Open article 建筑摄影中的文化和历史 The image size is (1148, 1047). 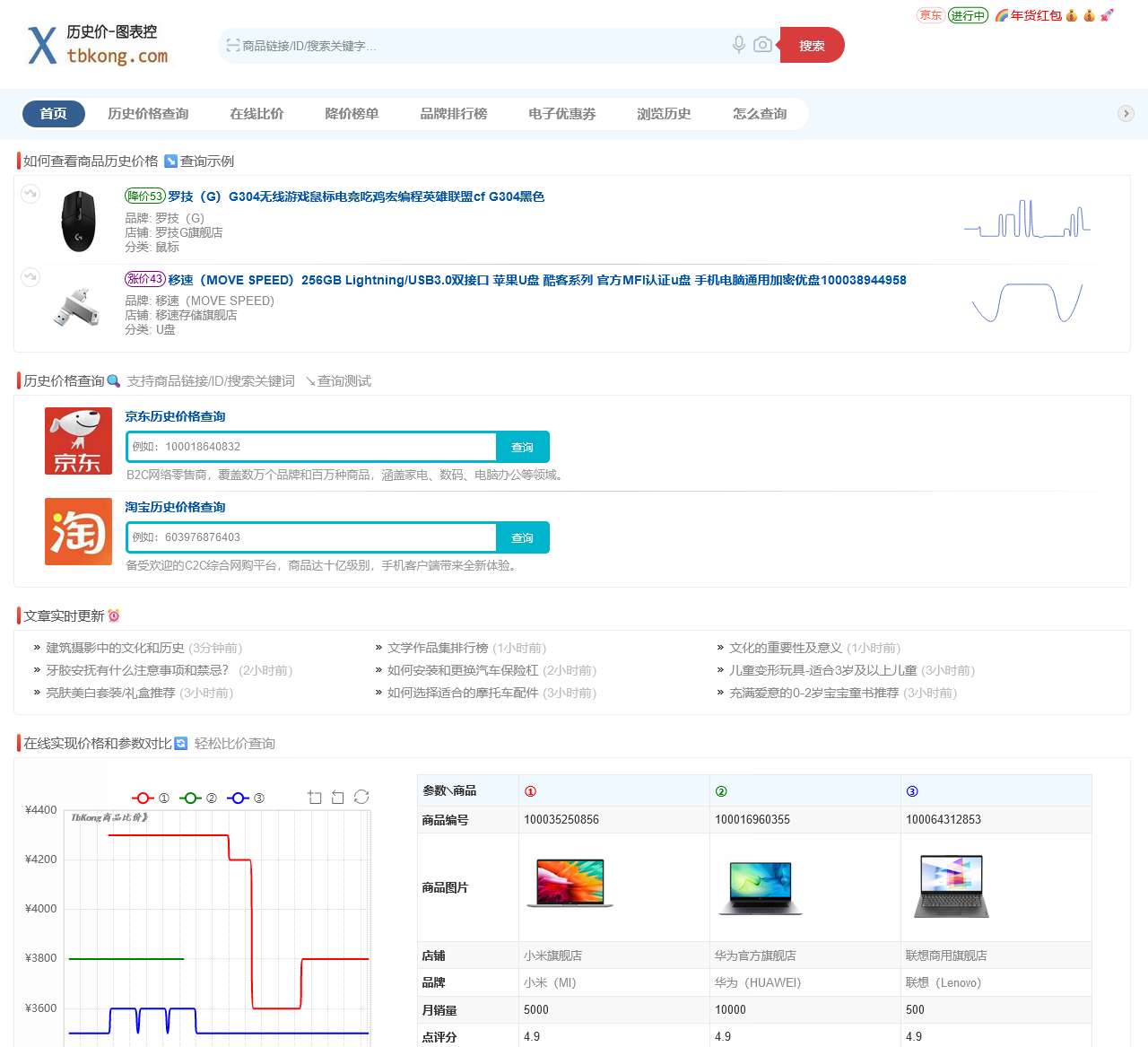[x=115, y=648]
